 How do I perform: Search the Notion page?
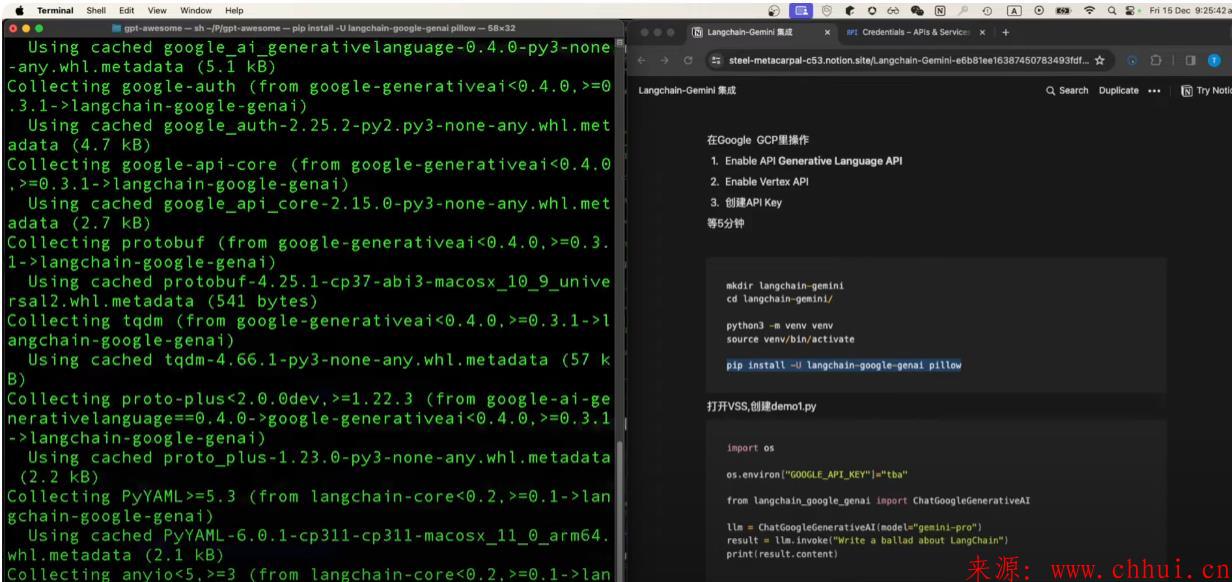point(1067,90)
